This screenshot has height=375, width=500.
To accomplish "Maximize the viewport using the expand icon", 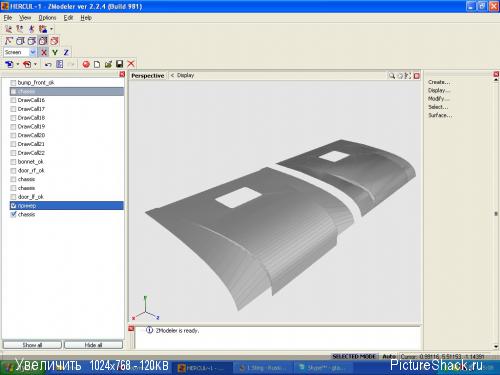I will coord(408,76).
